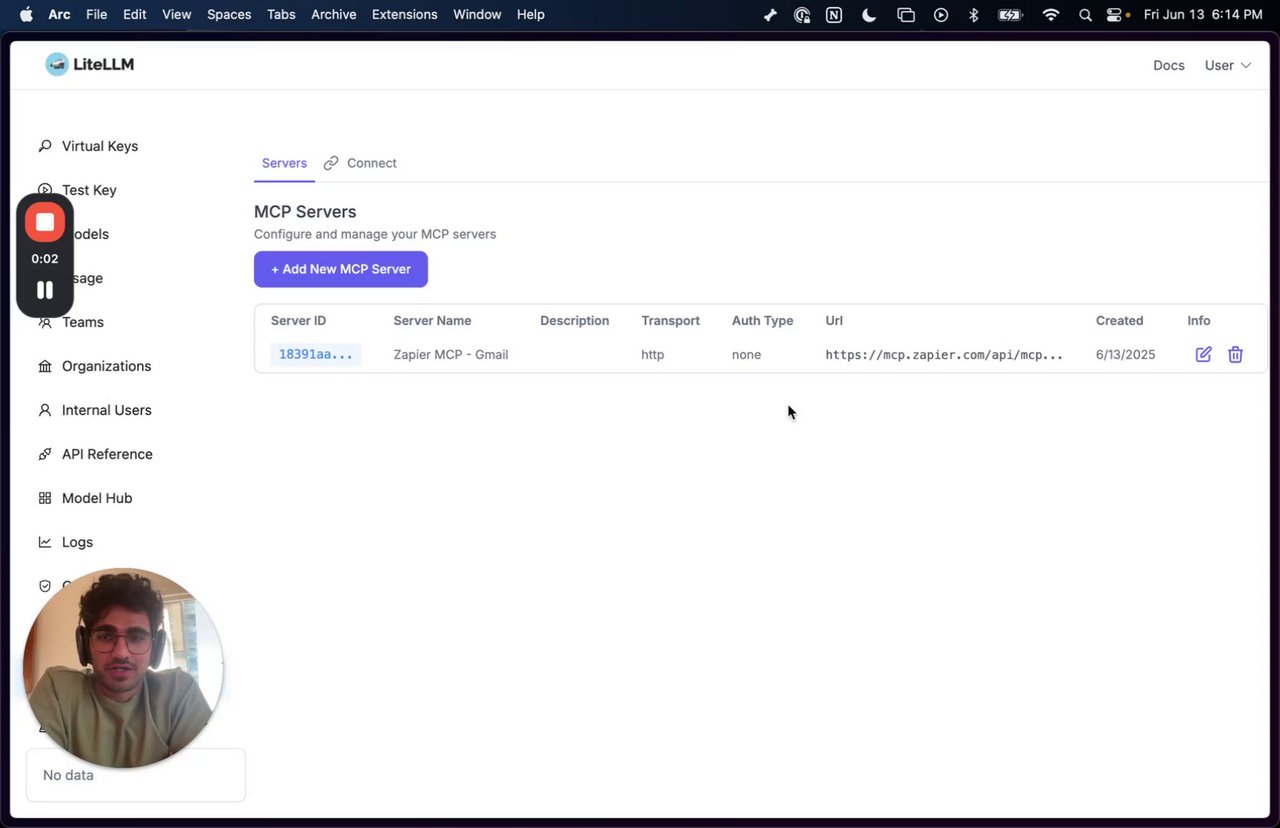Viewport: 1280px width, 828px height.
Task: Click the https://mcp.zapier.com URL cell
Action: click(944, 354)
